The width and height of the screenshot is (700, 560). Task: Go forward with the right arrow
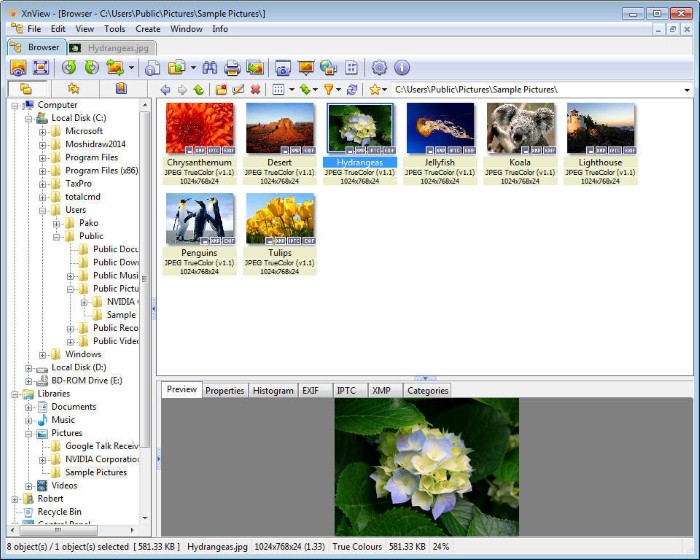(x=182, y=90)
